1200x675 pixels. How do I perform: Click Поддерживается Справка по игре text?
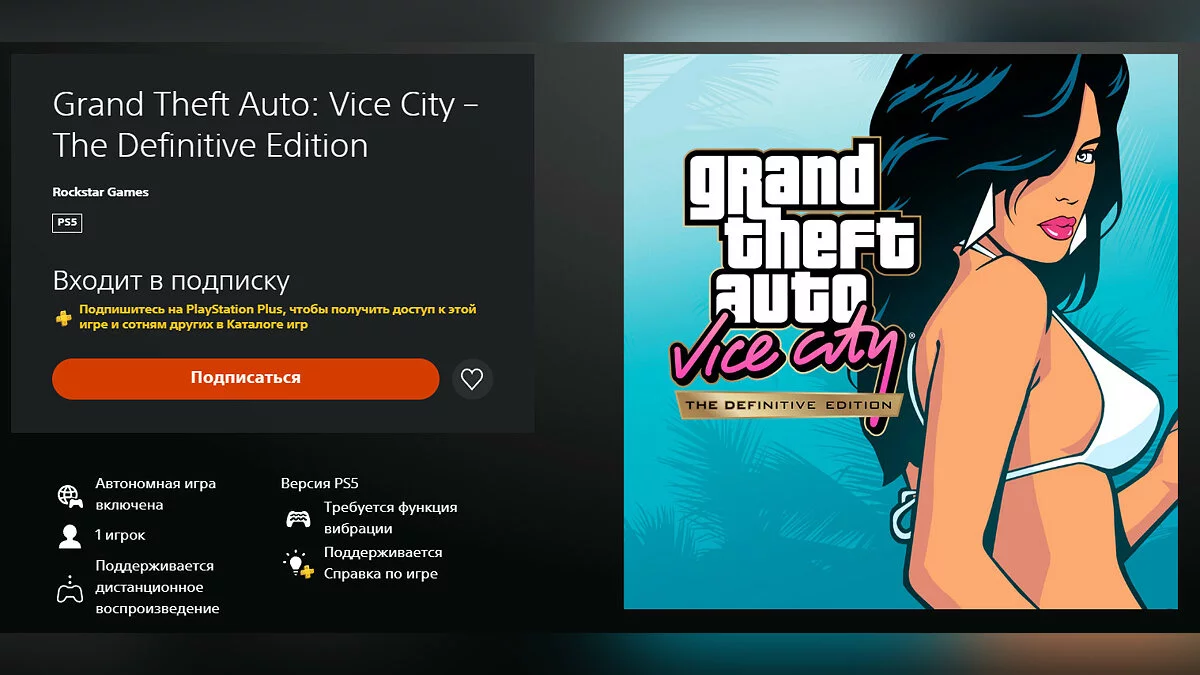(x=383, y=563)
